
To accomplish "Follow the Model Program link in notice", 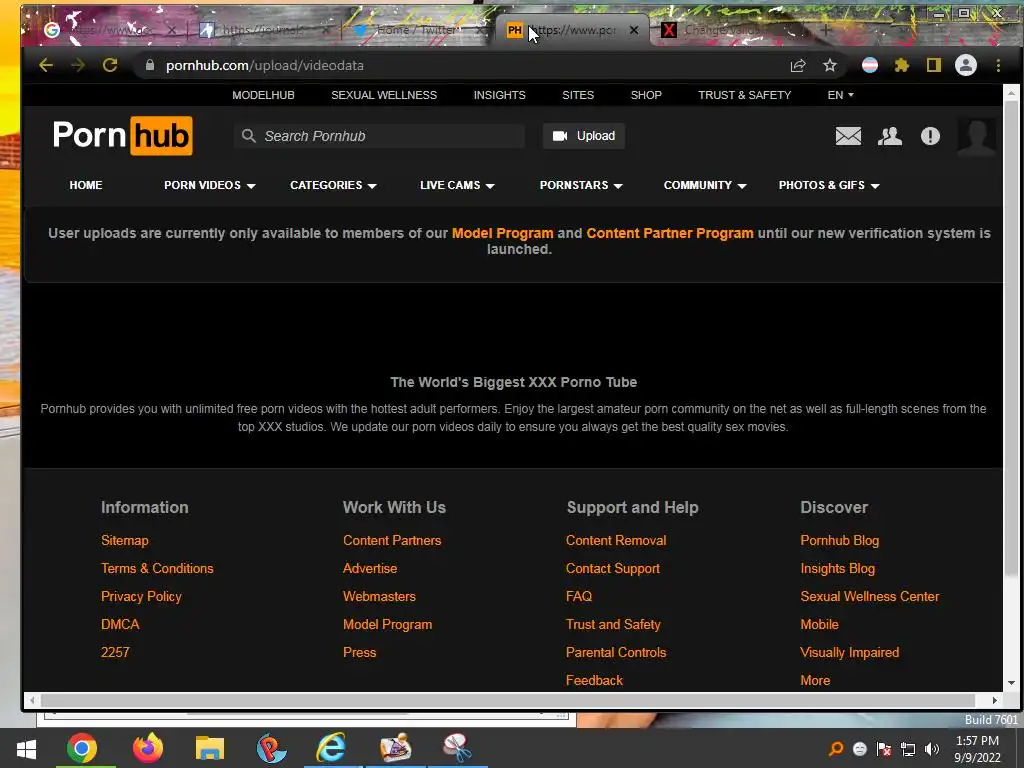I will pos(502,233).
